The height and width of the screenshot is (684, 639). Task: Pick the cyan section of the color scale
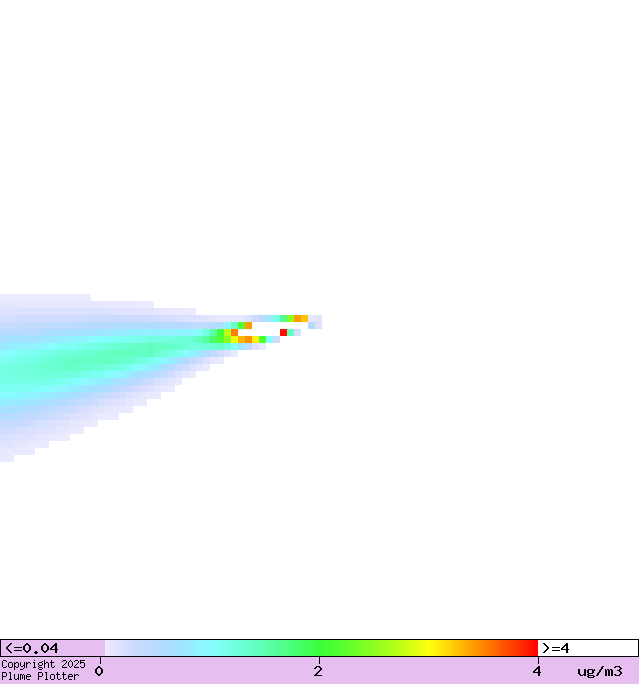pos(212,648)
